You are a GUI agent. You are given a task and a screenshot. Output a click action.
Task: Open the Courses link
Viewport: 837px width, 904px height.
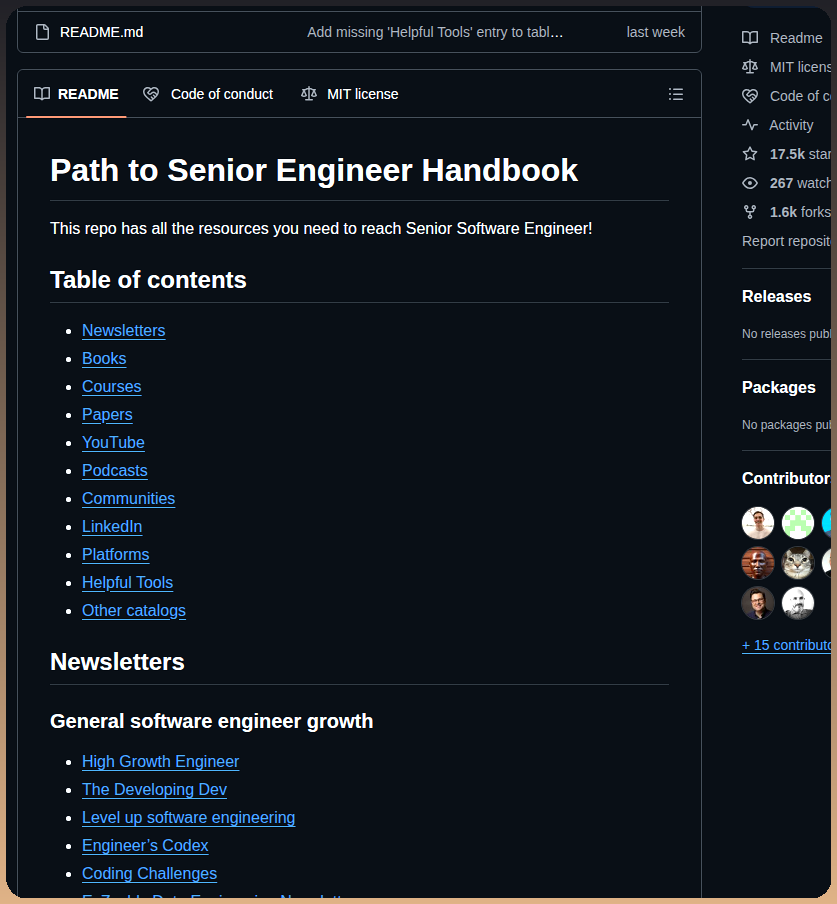click(111, 386)
